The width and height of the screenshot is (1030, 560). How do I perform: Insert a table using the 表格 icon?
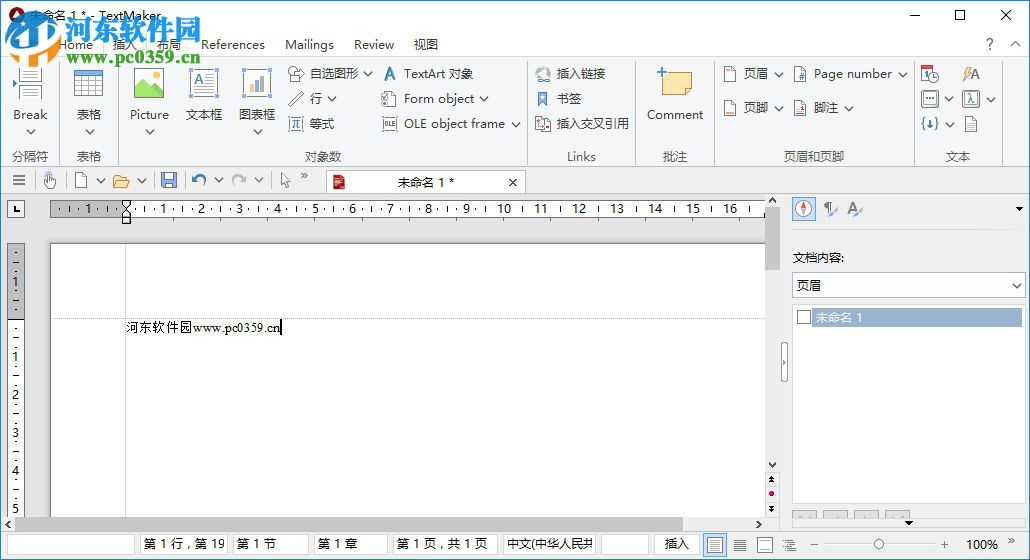(88, 85)
